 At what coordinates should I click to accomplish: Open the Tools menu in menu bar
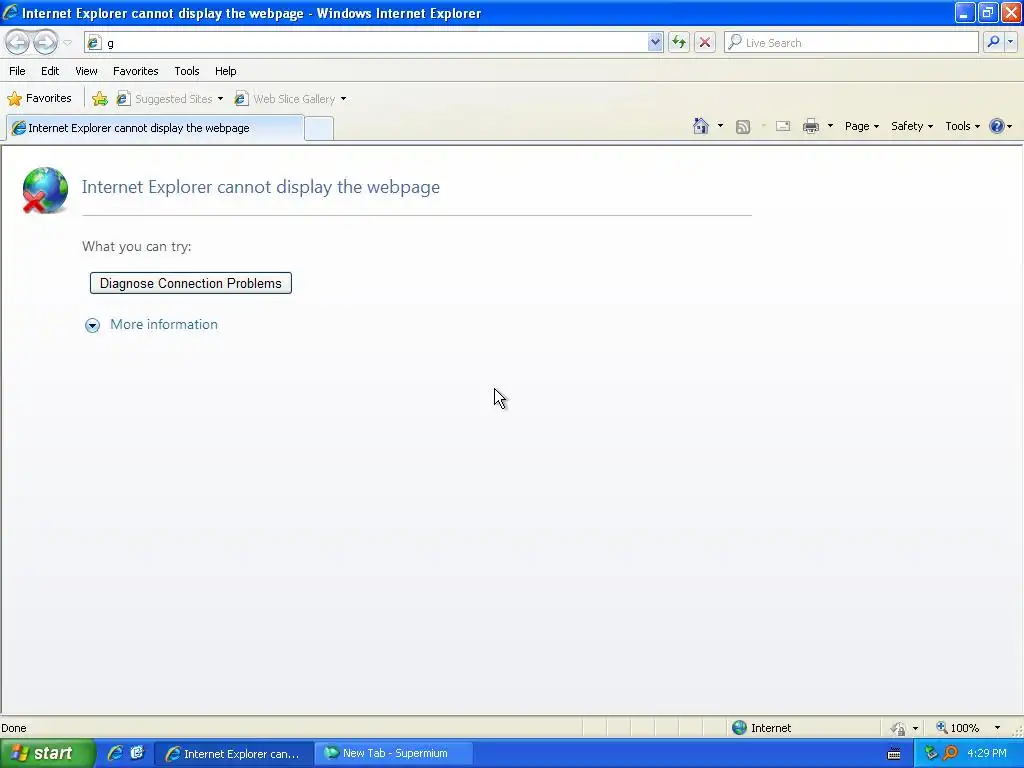(187, 71)
